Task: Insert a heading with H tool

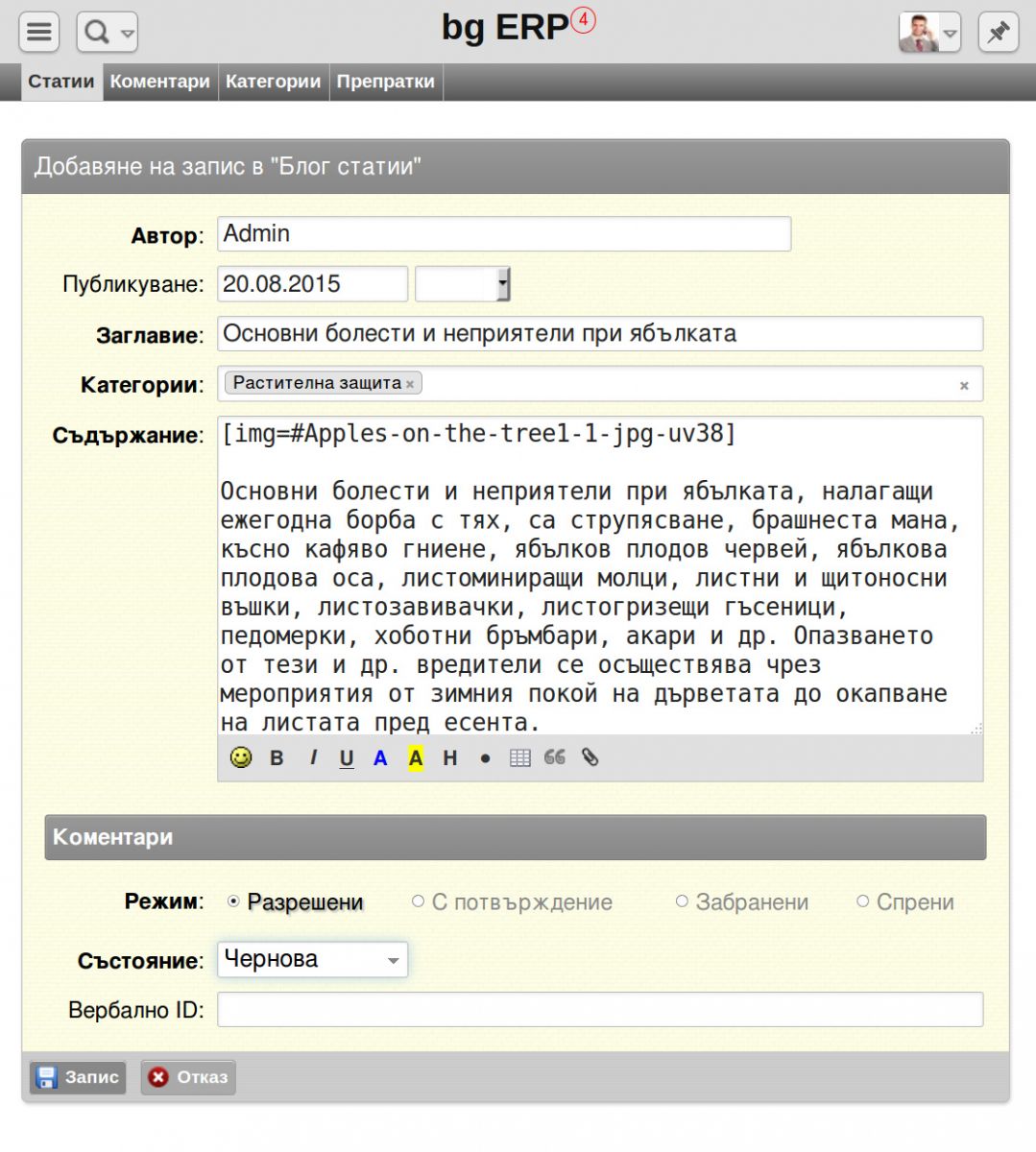Action: click(449, 758)
